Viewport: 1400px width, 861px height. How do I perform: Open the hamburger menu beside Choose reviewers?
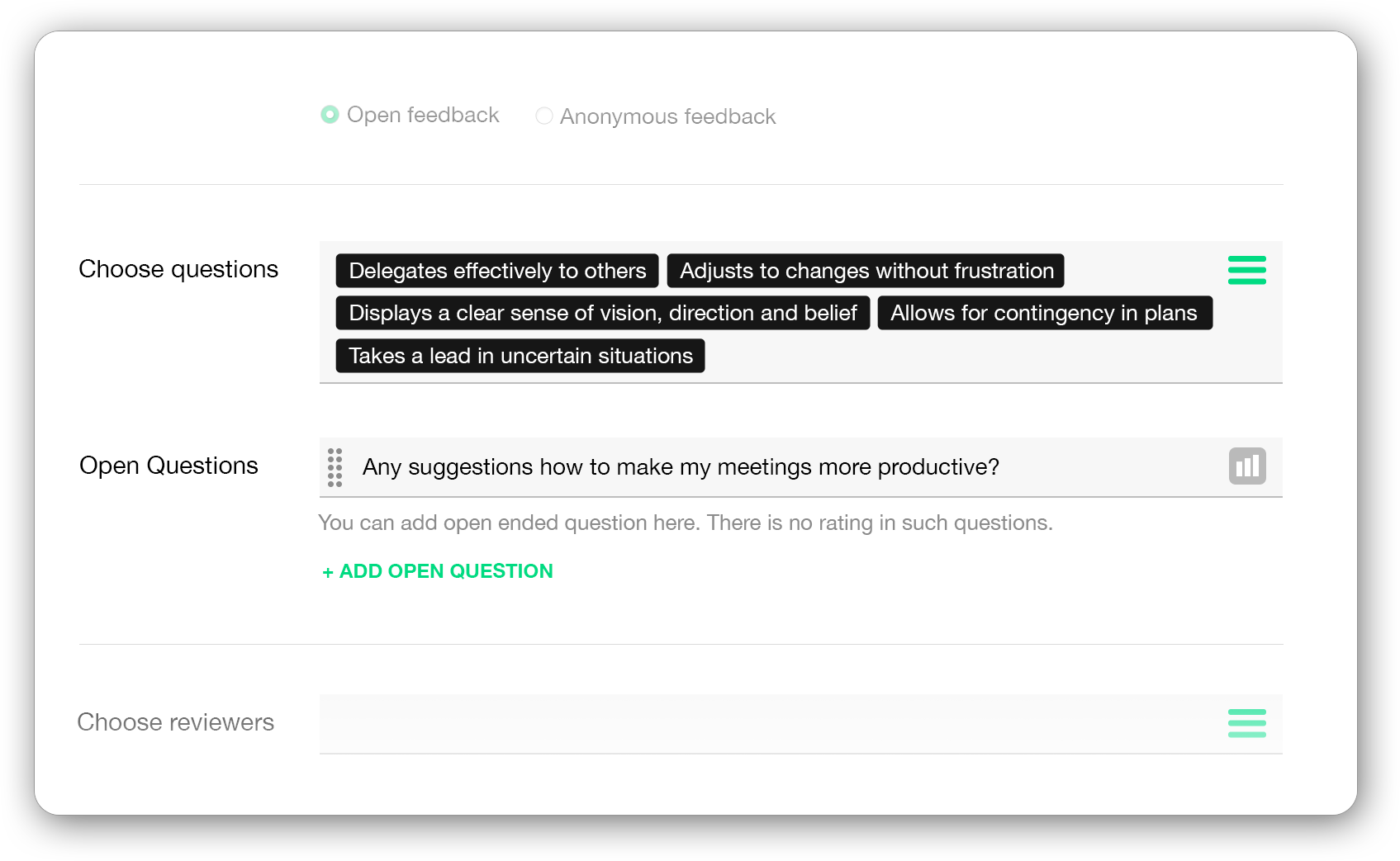pos(1247,723)
